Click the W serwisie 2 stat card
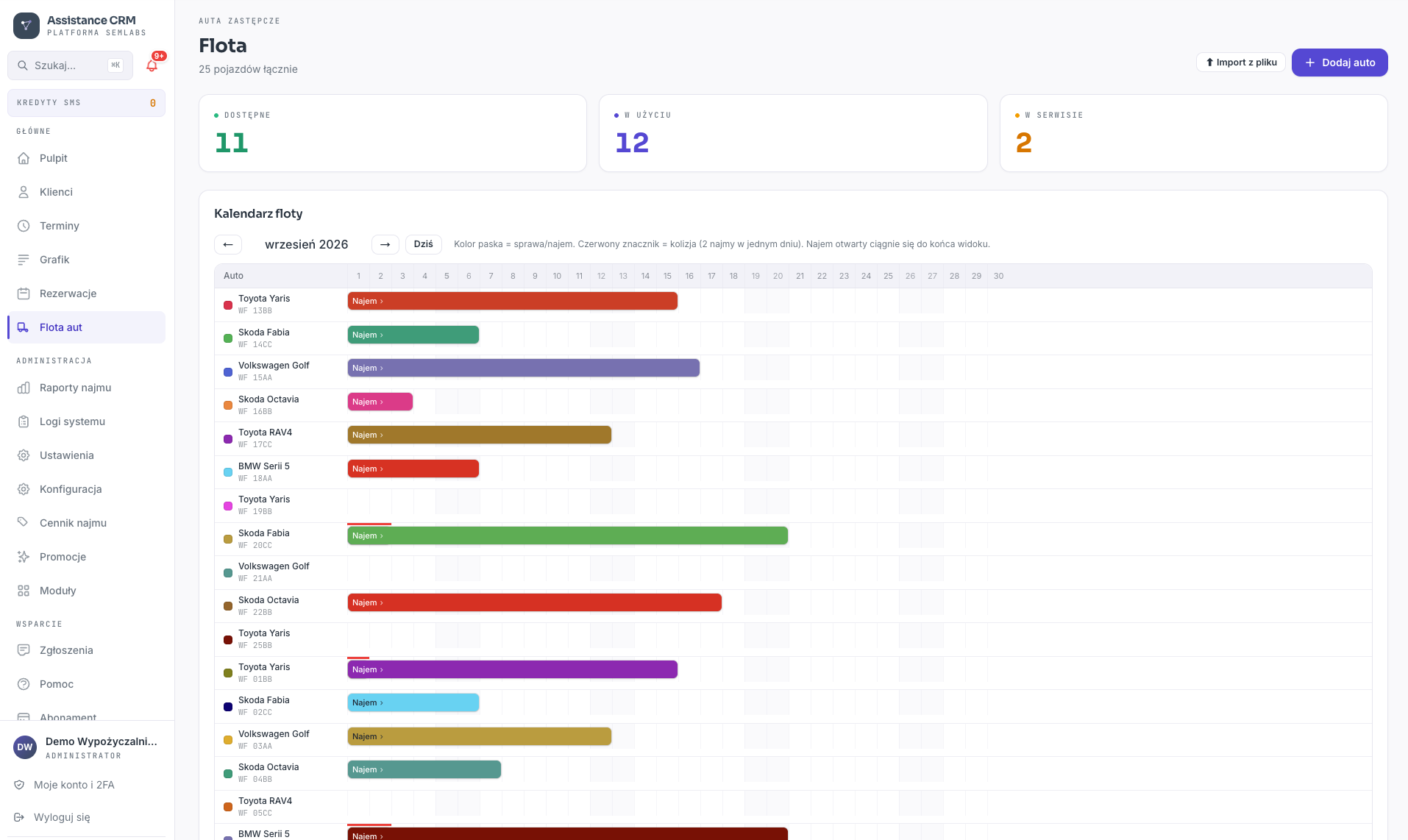This screenshot has height=840, width=1408. coord(1194,133)
